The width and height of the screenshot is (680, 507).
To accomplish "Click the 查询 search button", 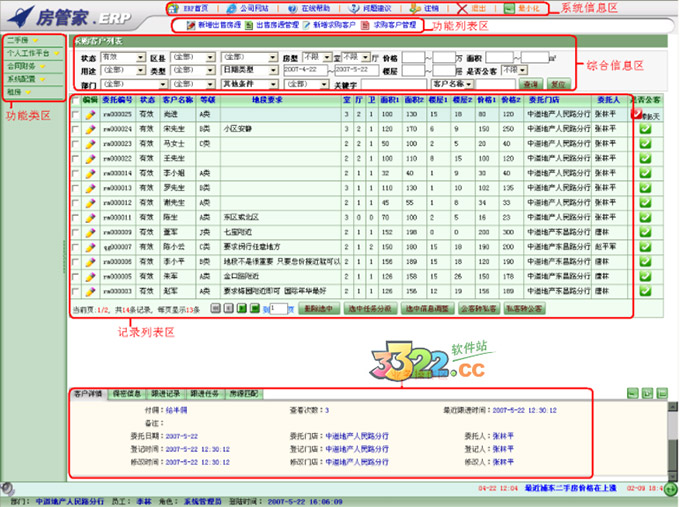I will [531, 84].
